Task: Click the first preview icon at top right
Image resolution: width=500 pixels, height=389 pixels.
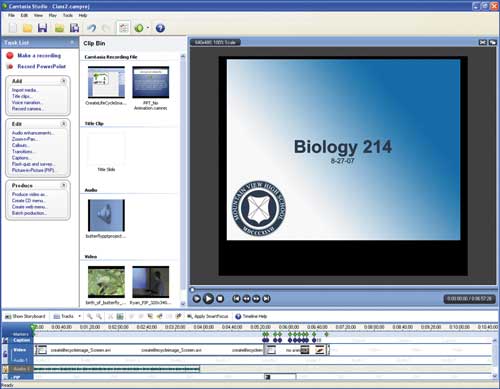Action: (483, 42)
